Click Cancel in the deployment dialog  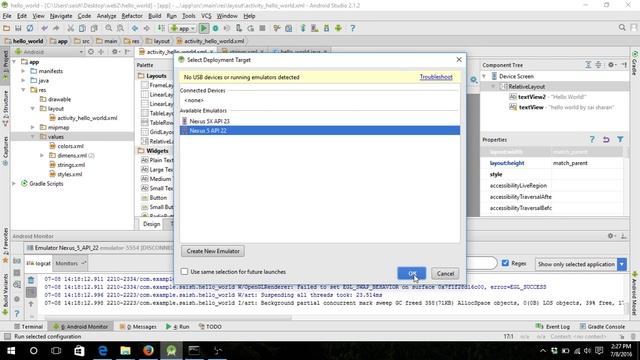[x=445, y=273]
